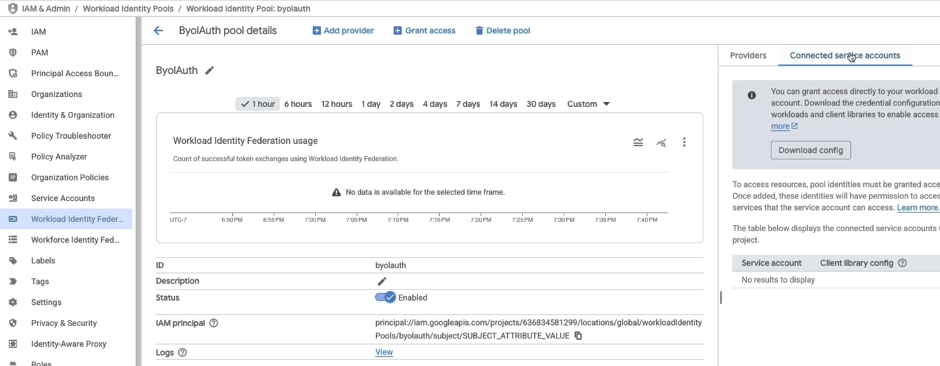The image size is (940, 366).
Task: Sort by Service account column header
Action: (771, 263)
